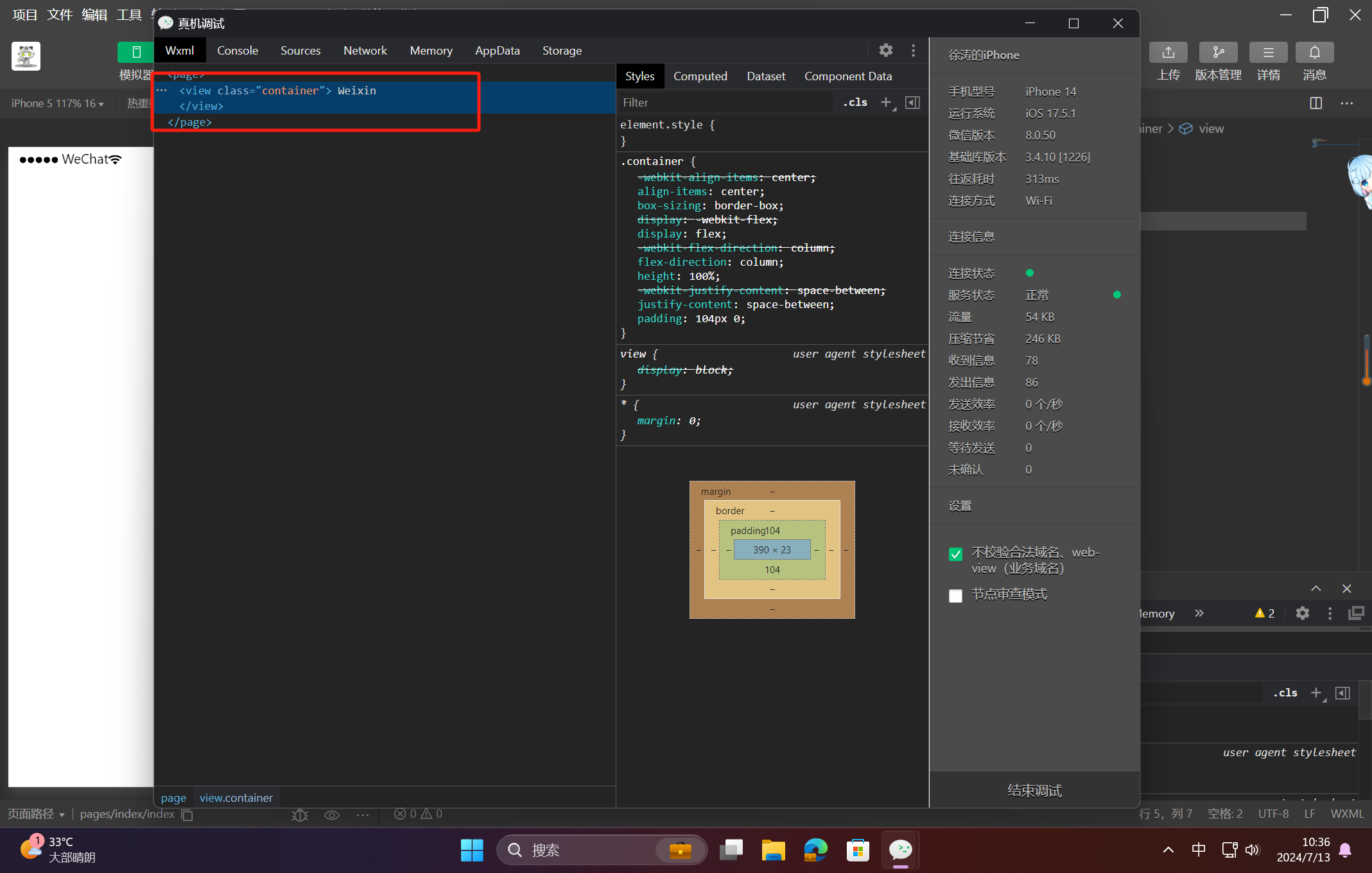Select the page breadcrumb at bottom
The height and width of the screenshot is (873, 1372).
pyautogui.click(x=173, y=797)
